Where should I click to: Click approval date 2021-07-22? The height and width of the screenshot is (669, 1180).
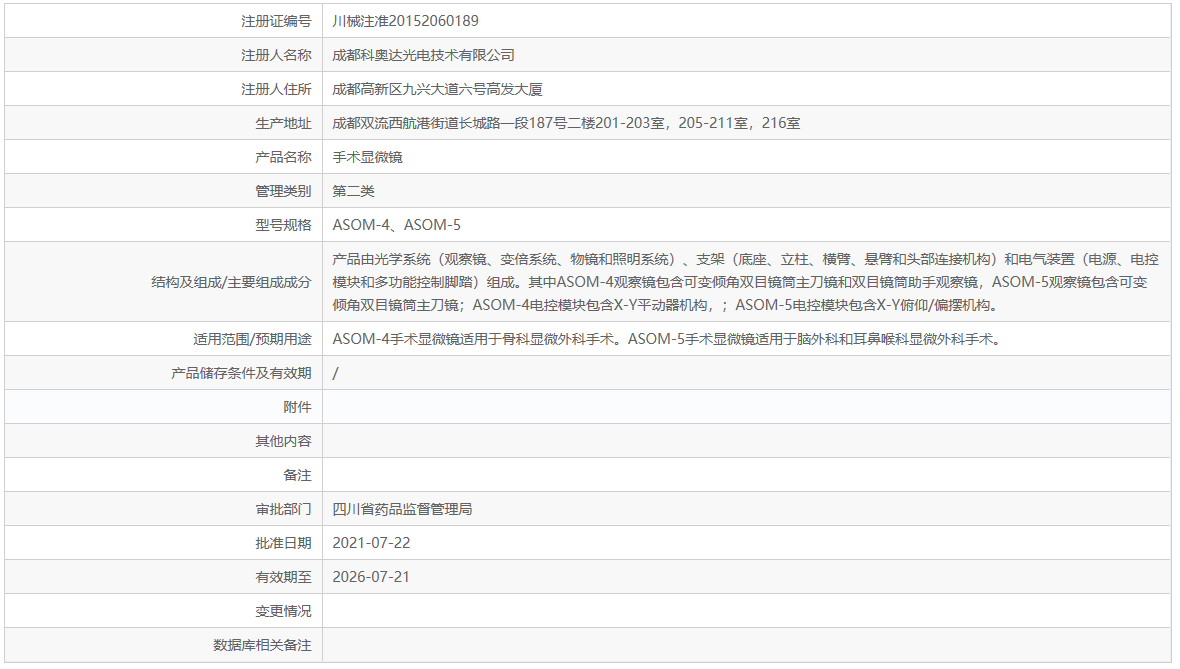click(x=371, y=543)
